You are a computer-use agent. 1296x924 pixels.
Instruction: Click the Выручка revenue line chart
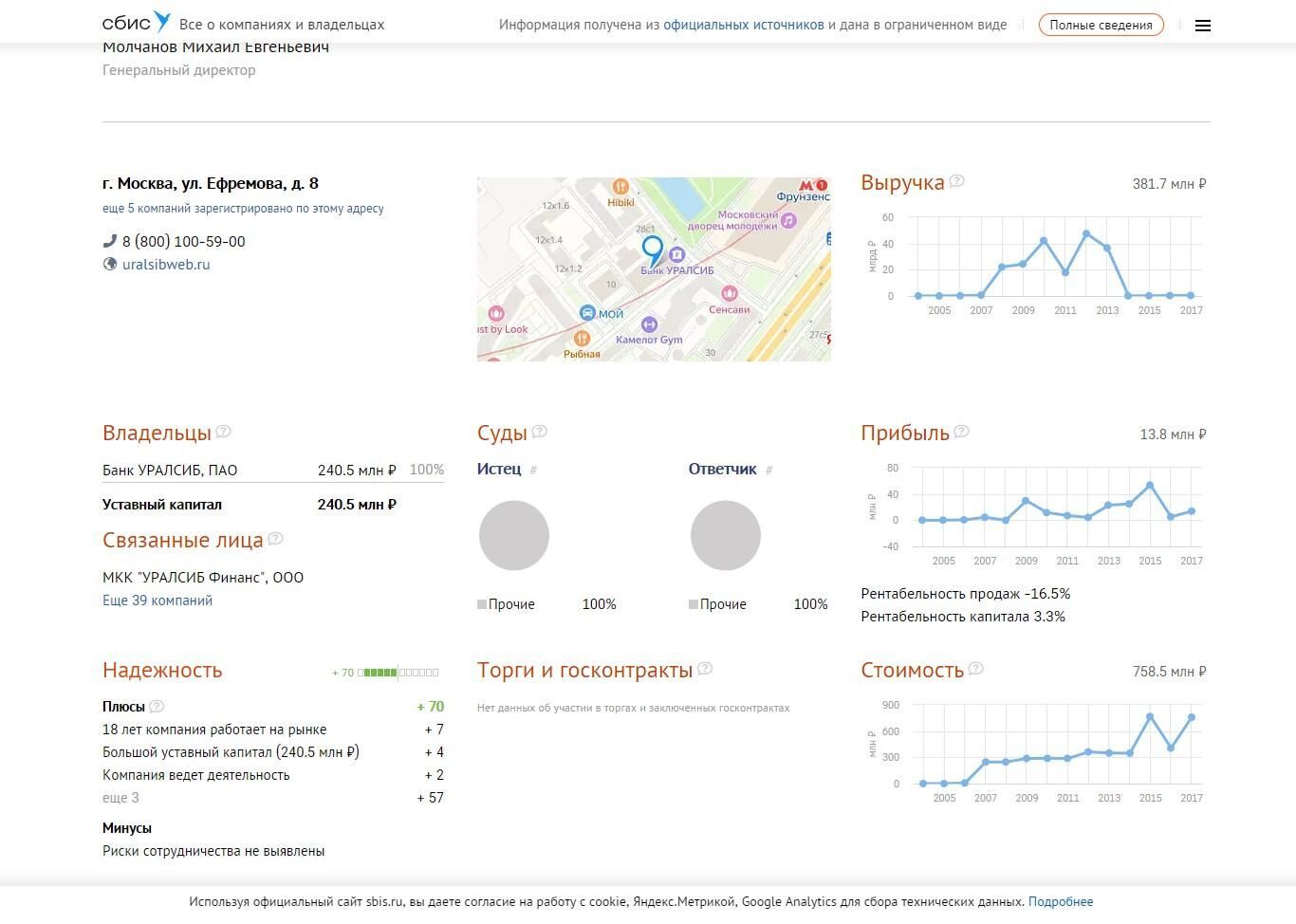pos(1036,264)
